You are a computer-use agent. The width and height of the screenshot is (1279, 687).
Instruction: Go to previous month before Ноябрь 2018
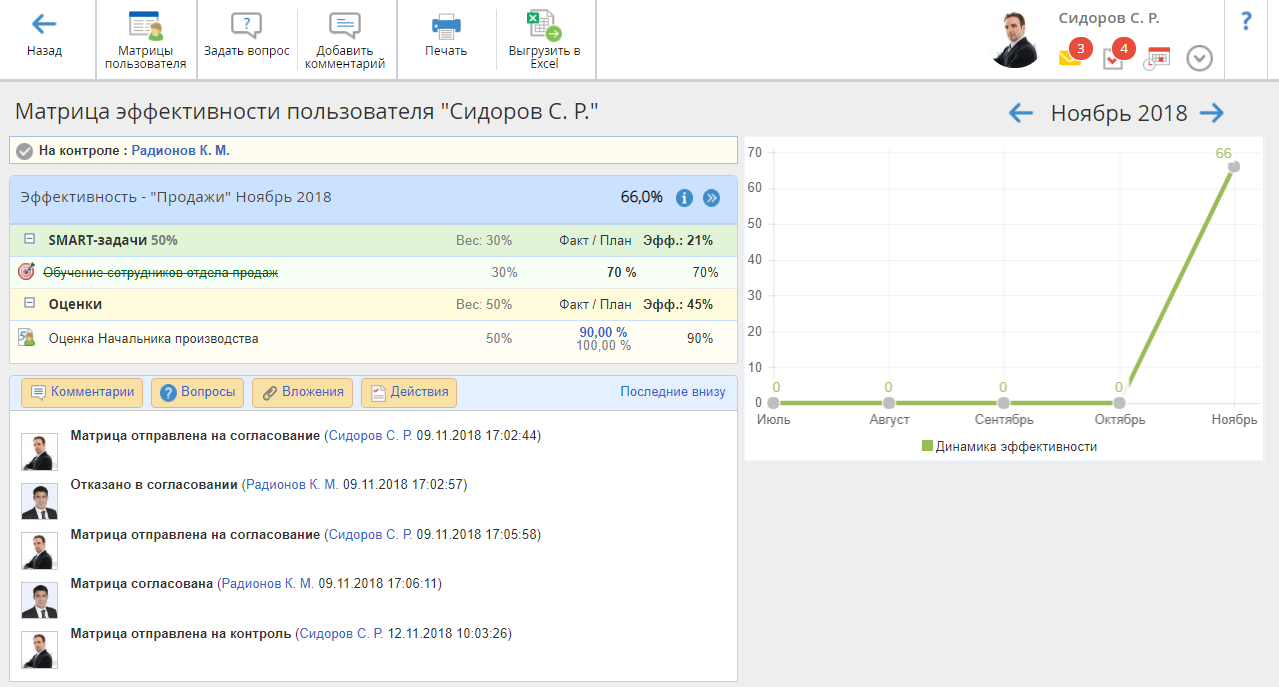(1020, 113)
